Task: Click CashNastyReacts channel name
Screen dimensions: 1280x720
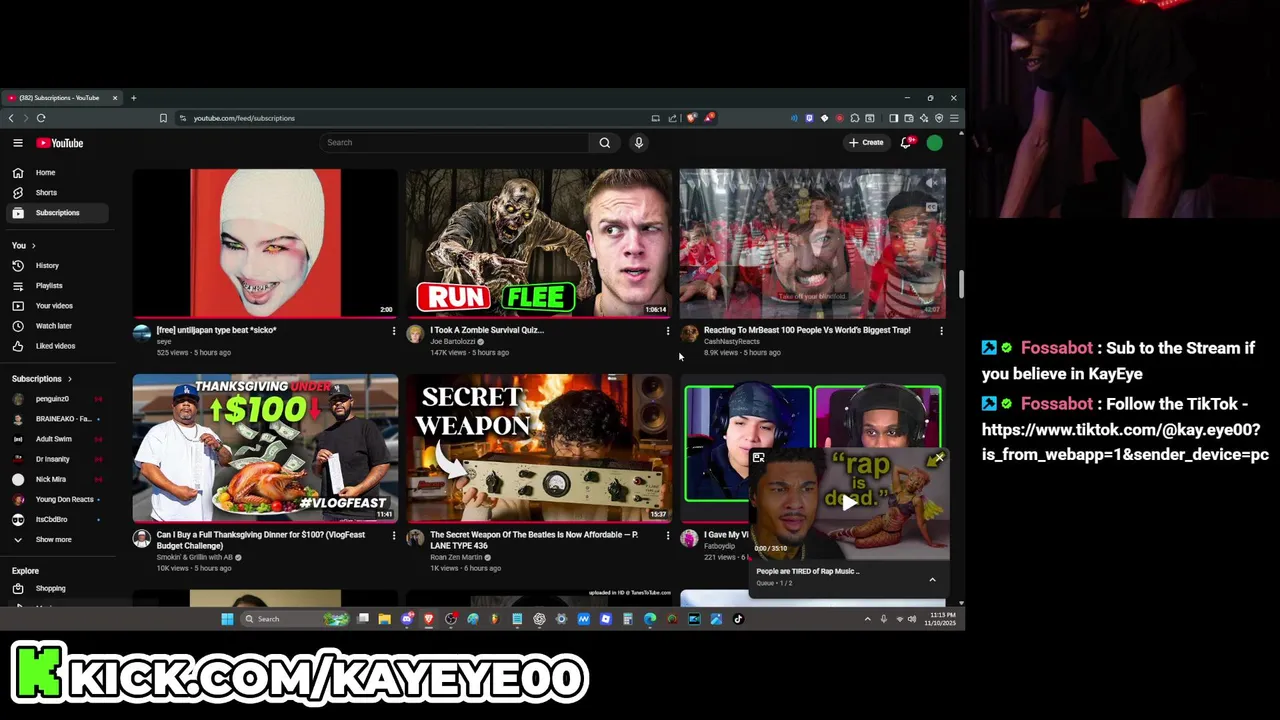Action: [731, 342]
